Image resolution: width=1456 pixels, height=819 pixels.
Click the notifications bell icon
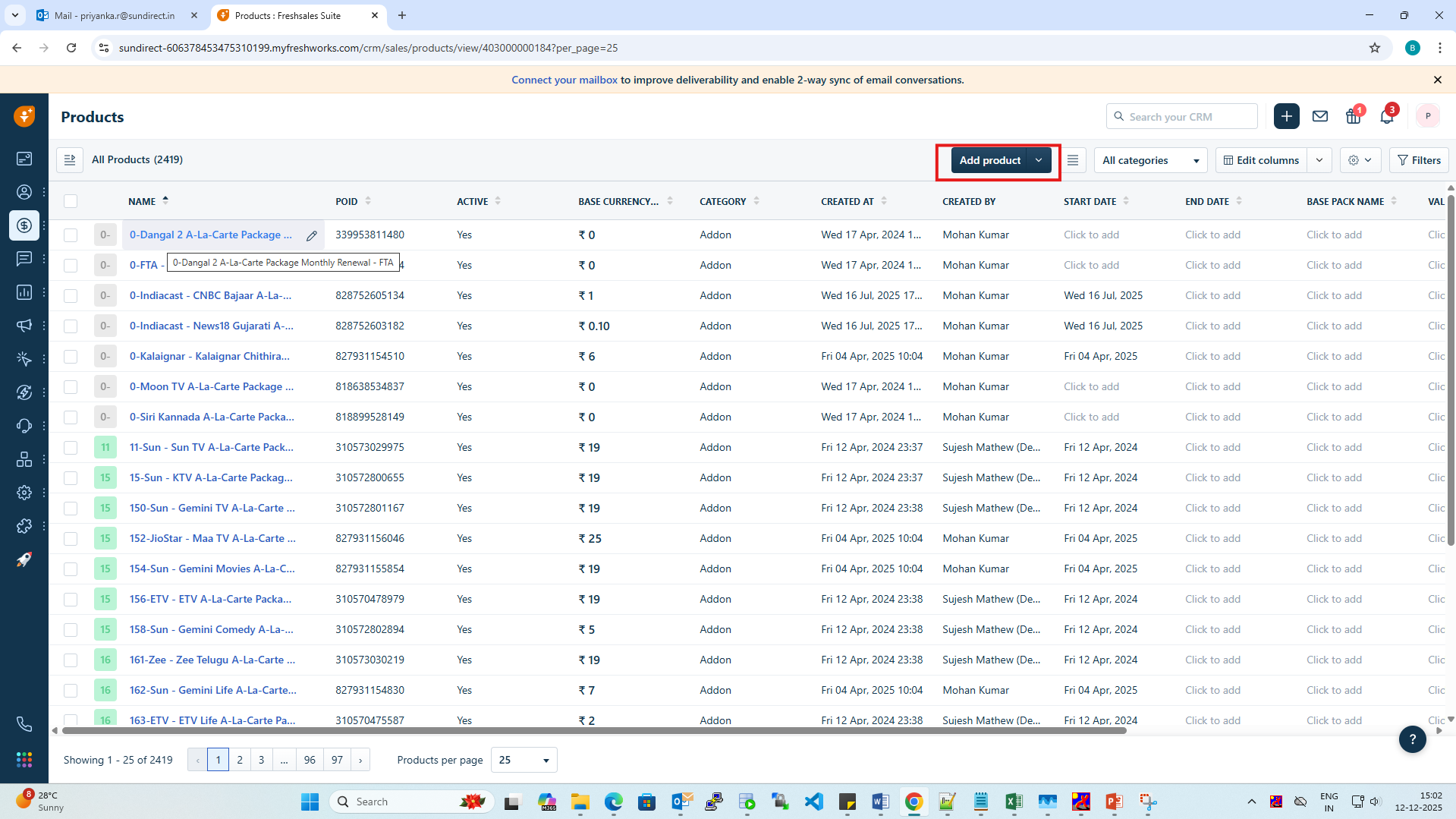(x=1386, y=117)
